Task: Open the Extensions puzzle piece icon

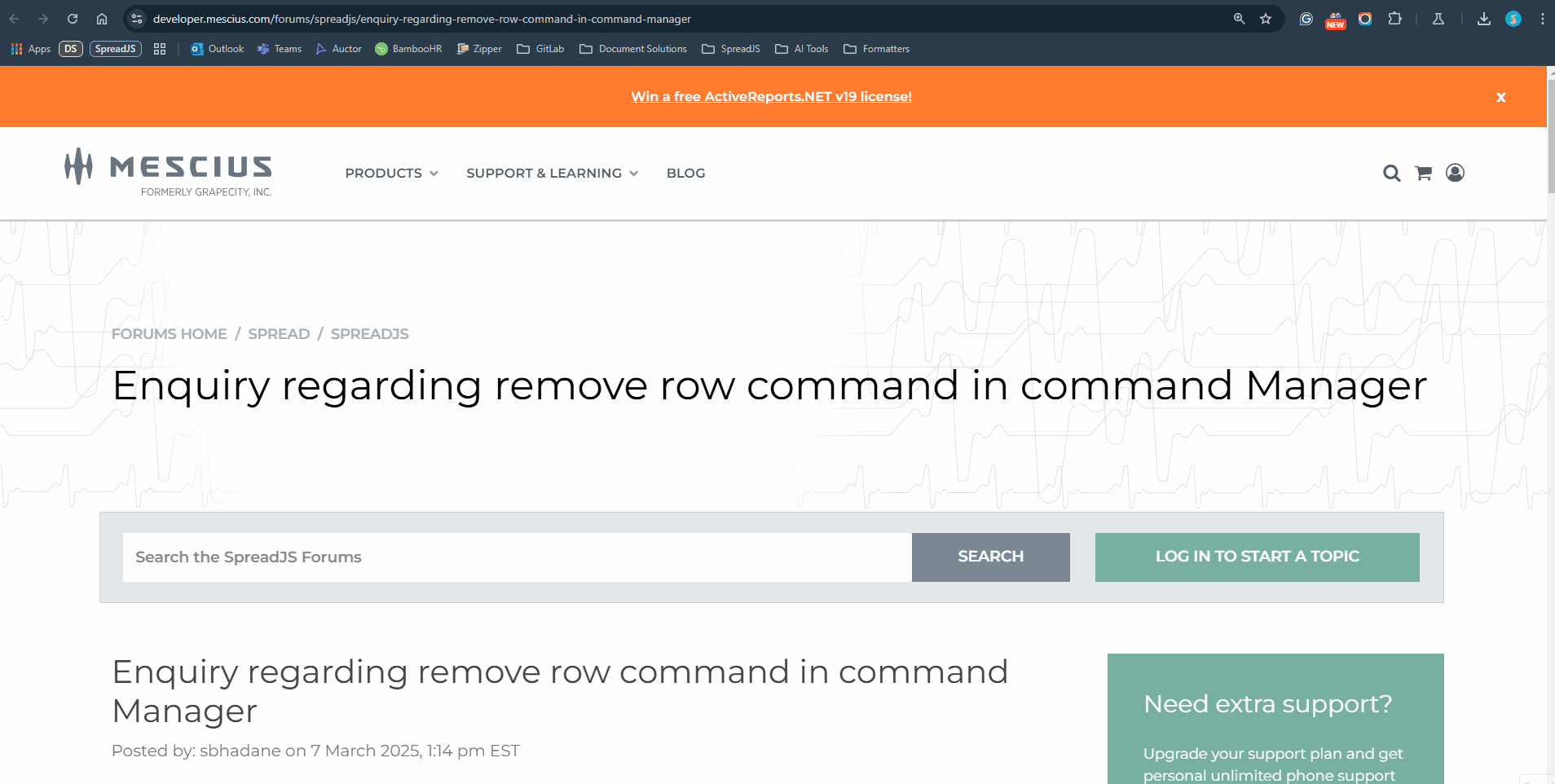Action: [x=1394, y=19]
